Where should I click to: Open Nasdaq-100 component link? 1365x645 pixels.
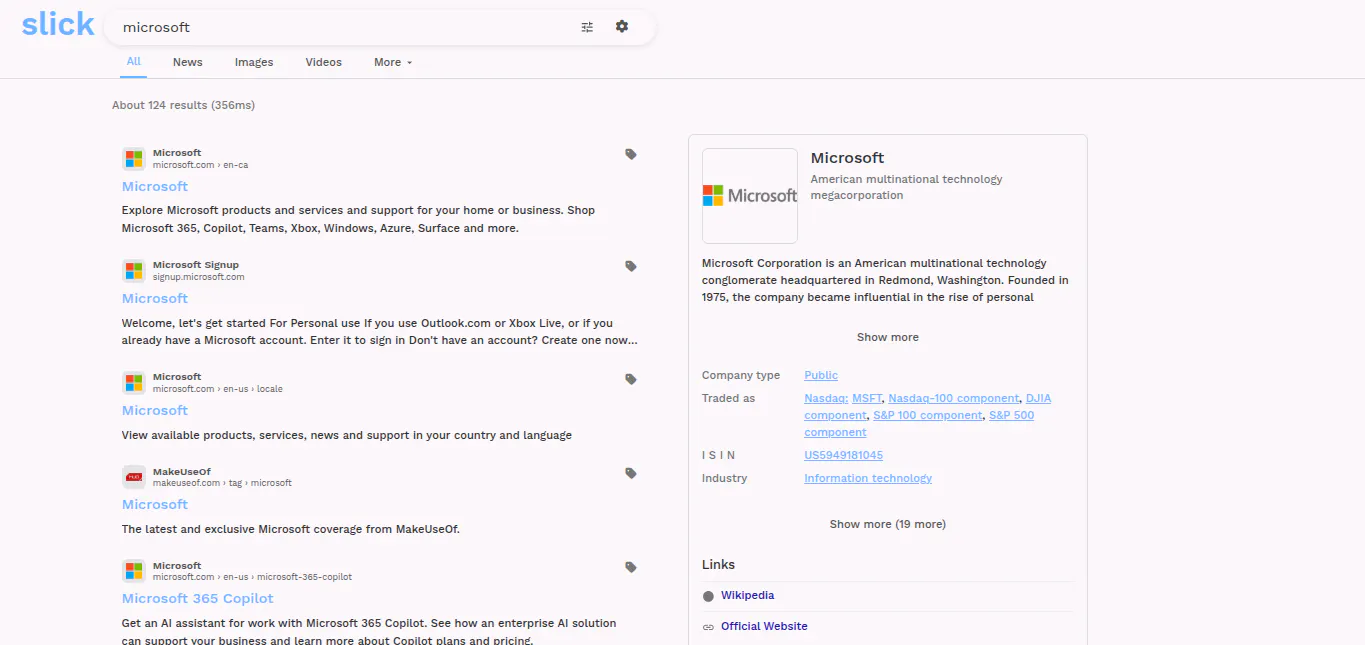click(x=954, y=398)
